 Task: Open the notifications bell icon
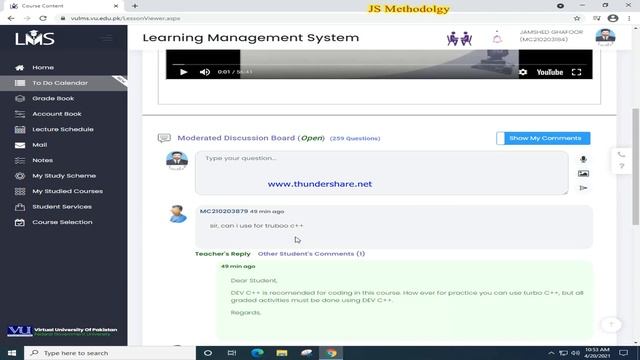click(497, 38)
